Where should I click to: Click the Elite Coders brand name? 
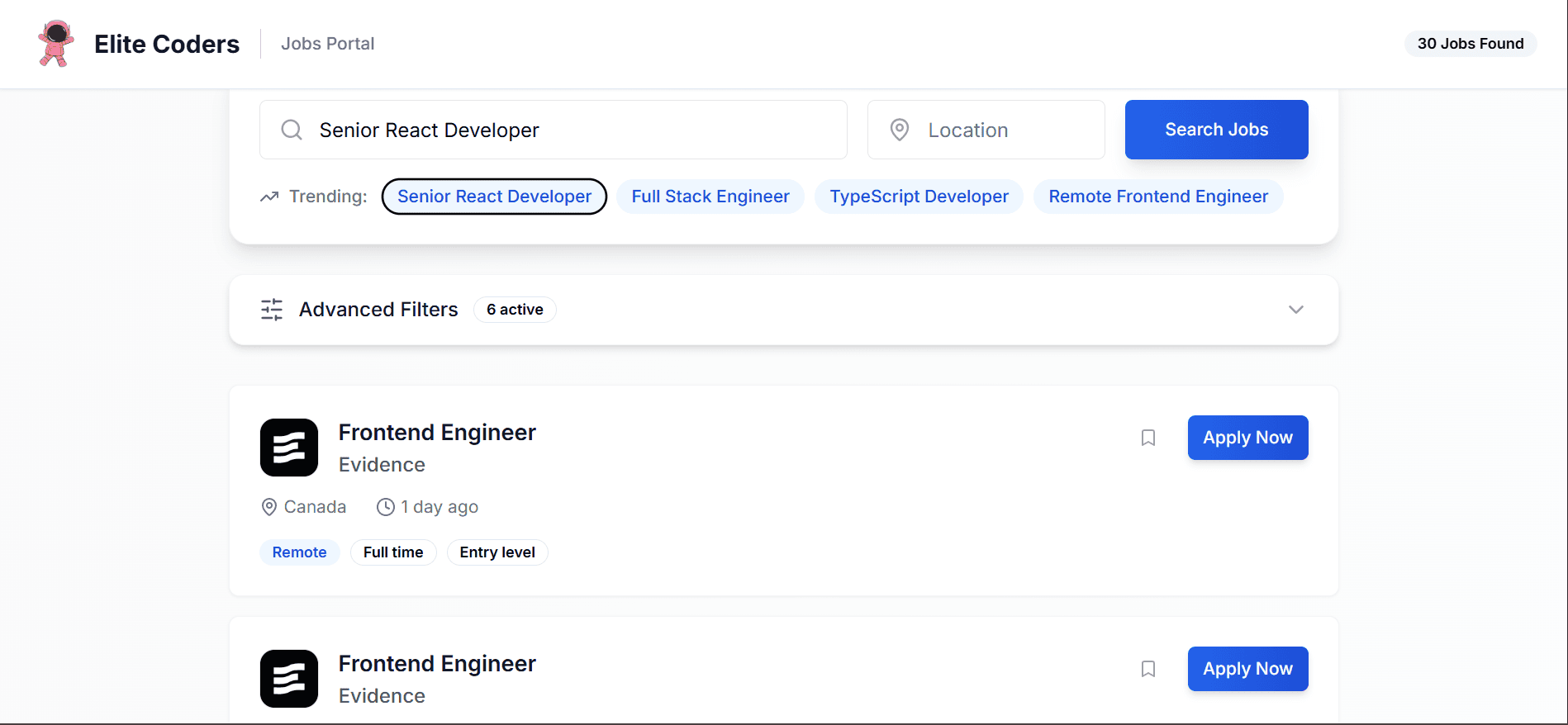(x=167, y=44)
